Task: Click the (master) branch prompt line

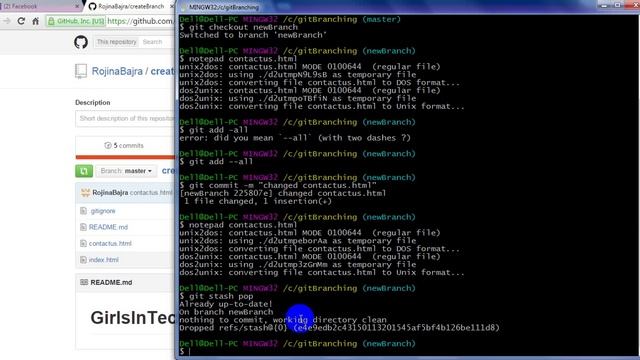Action: [290, 19]
